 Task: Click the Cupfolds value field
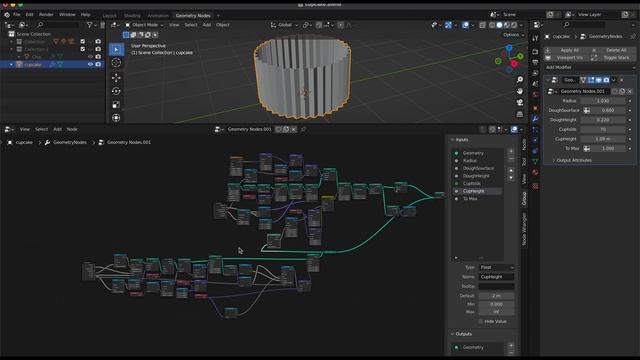point(603,129)
